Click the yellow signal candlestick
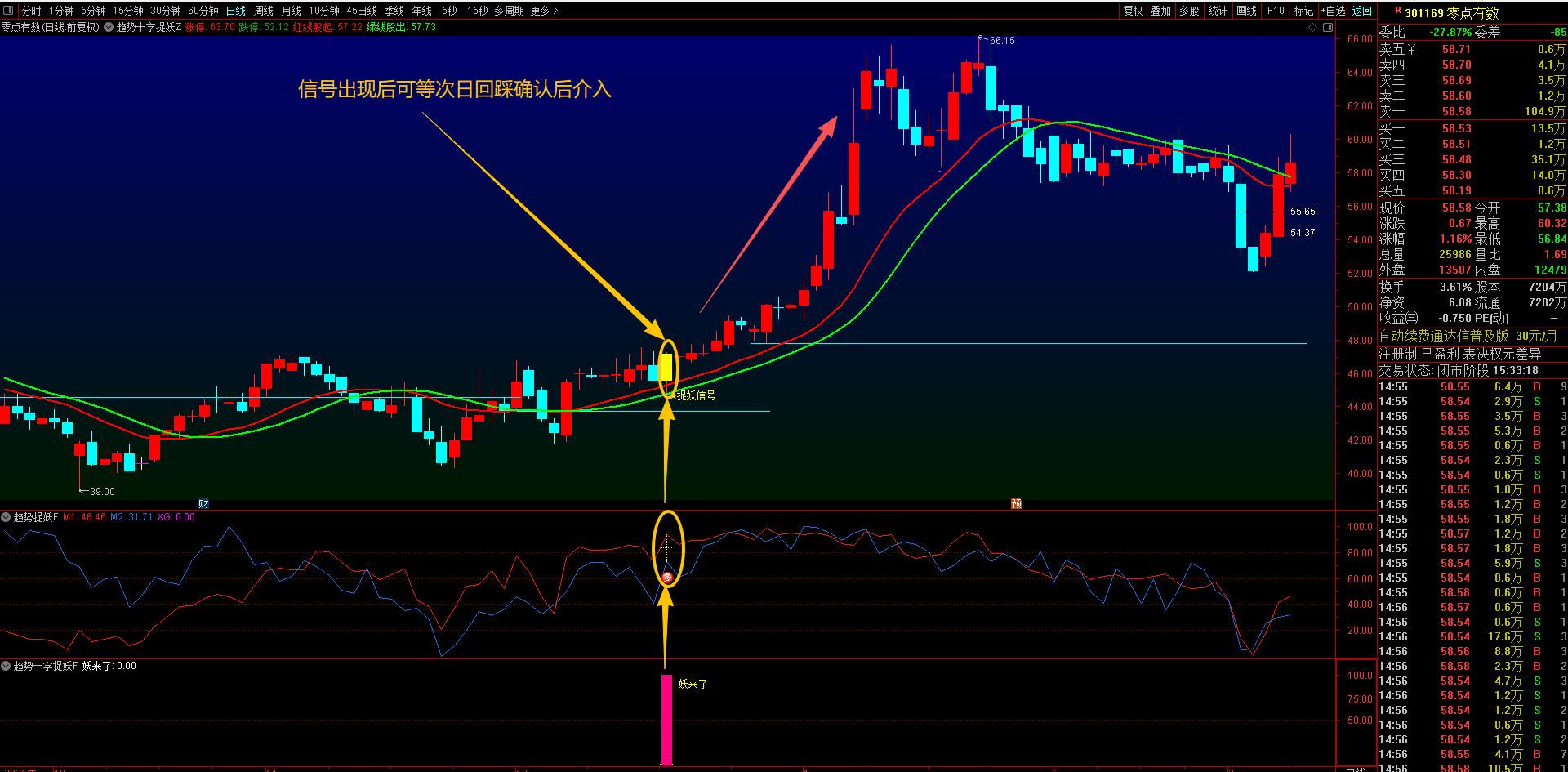This screenshot has height=772, width=1568. [x=666, y=367]
